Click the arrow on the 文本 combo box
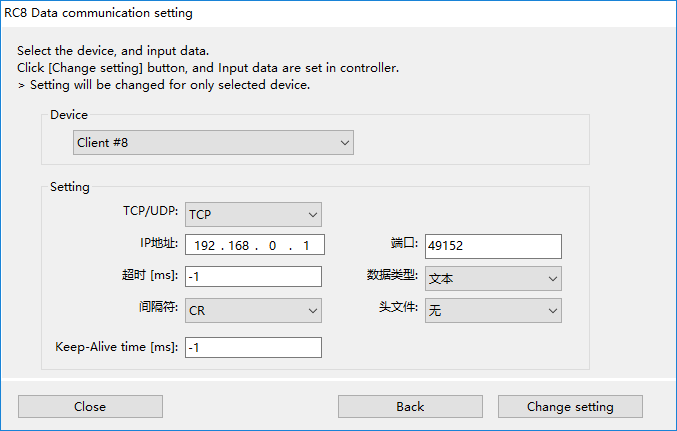Image resolution: width=677 pixels, height=431 pixels. coord(553,279)
